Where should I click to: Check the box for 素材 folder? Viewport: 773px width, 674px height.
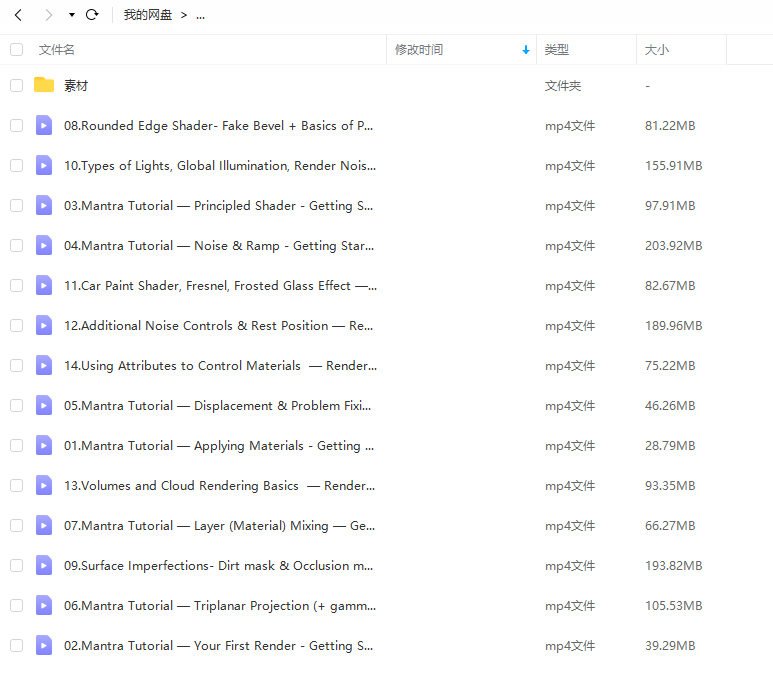(x=16, y=85)
